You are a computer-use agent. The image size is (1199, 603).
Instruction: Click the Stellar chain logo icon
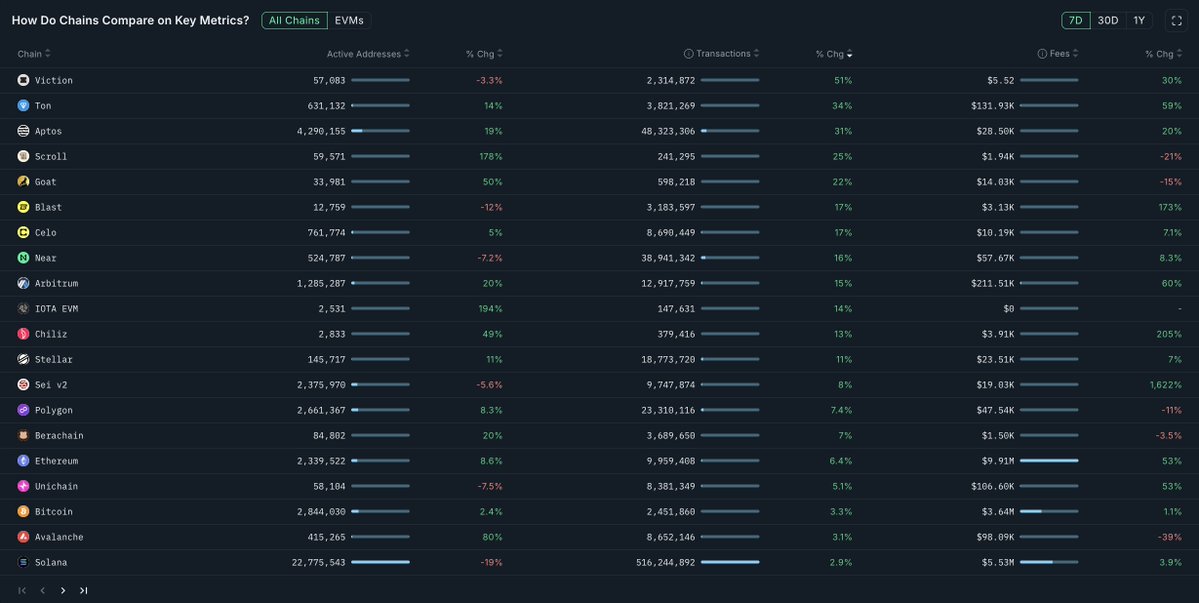[23, 359]
